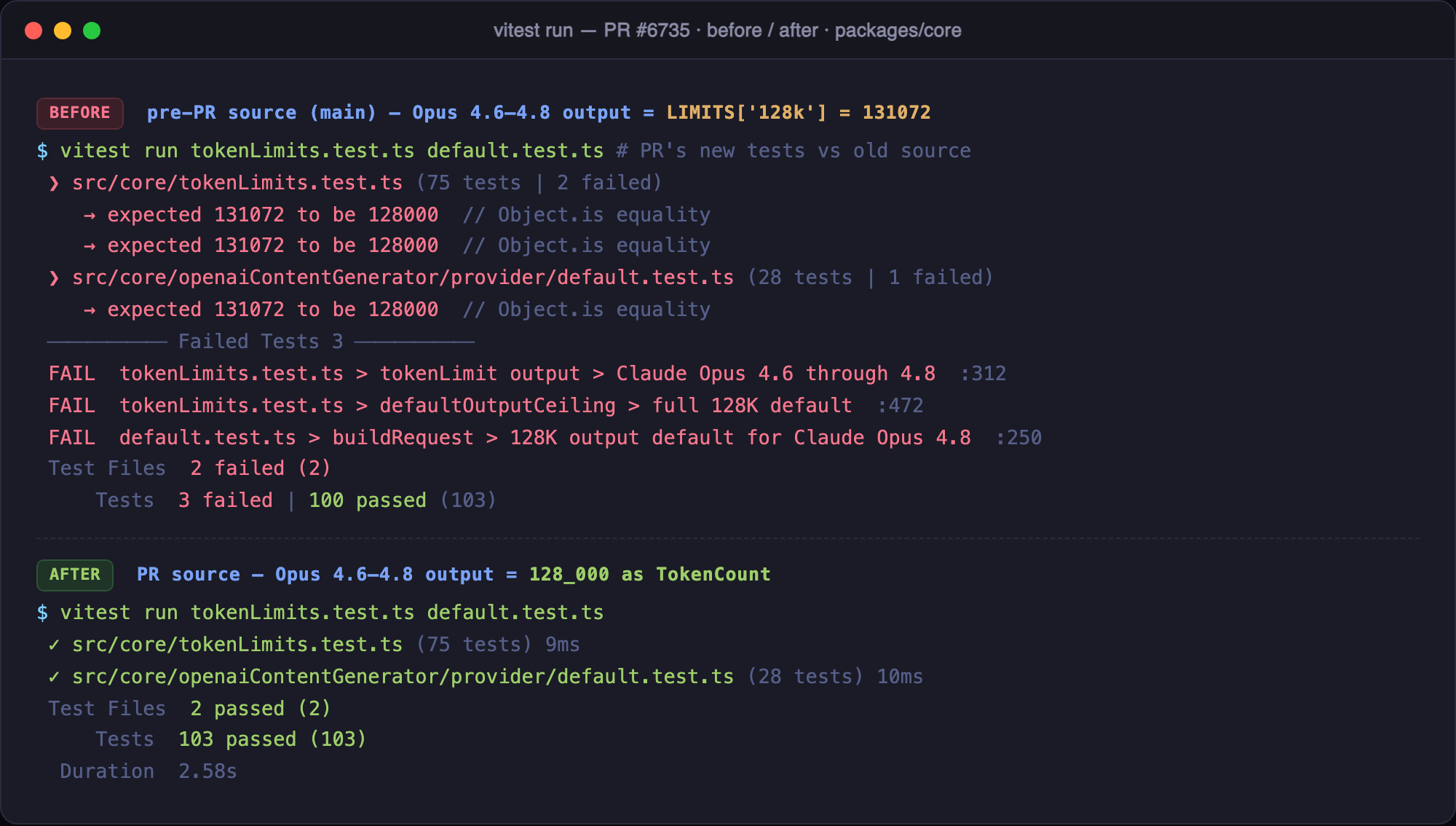This screenshot has height=826, width=1456.
Task: Click FAIL line 'full 128K default'
Action: (451, 406)
